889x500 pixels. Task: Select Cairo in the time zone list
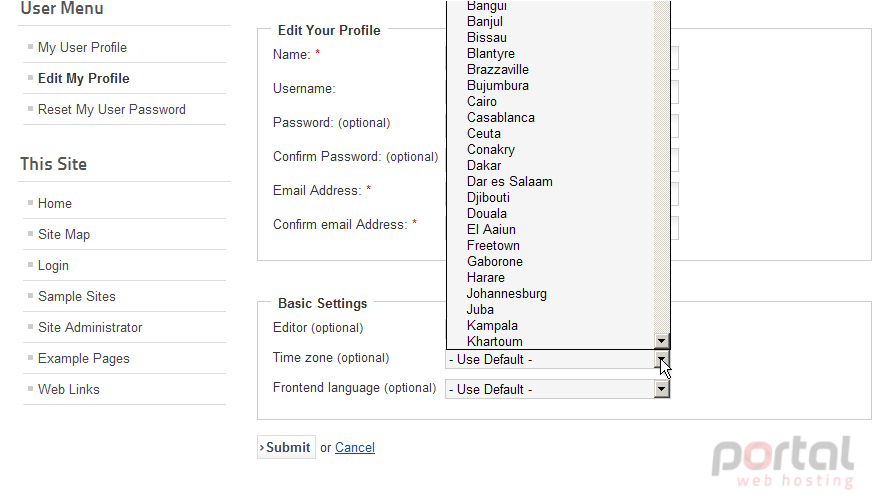(482, 101)
